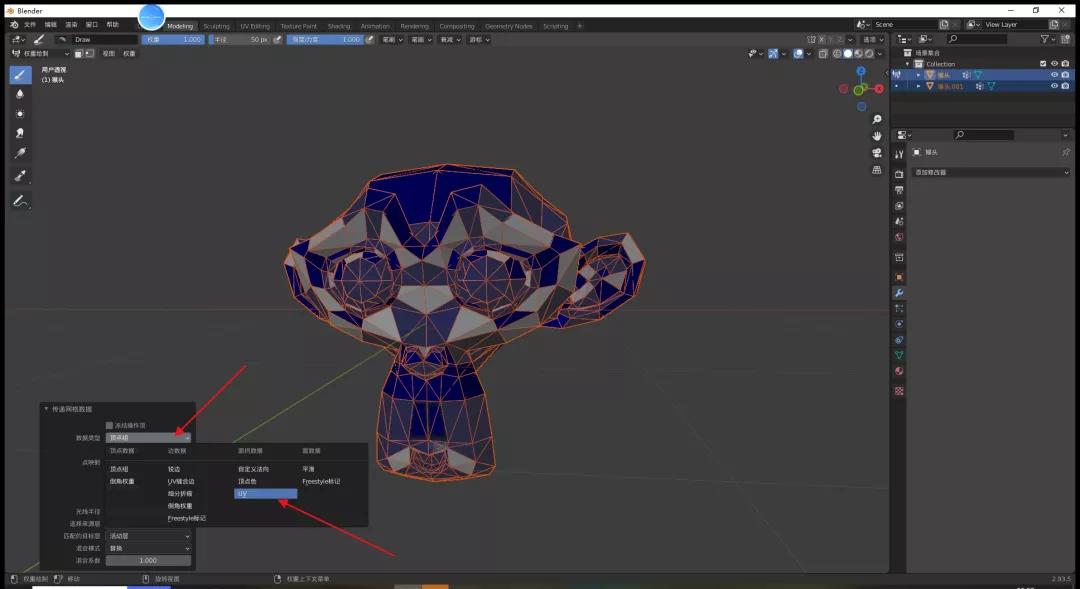Activate the Annotate tool

(20, 200)
